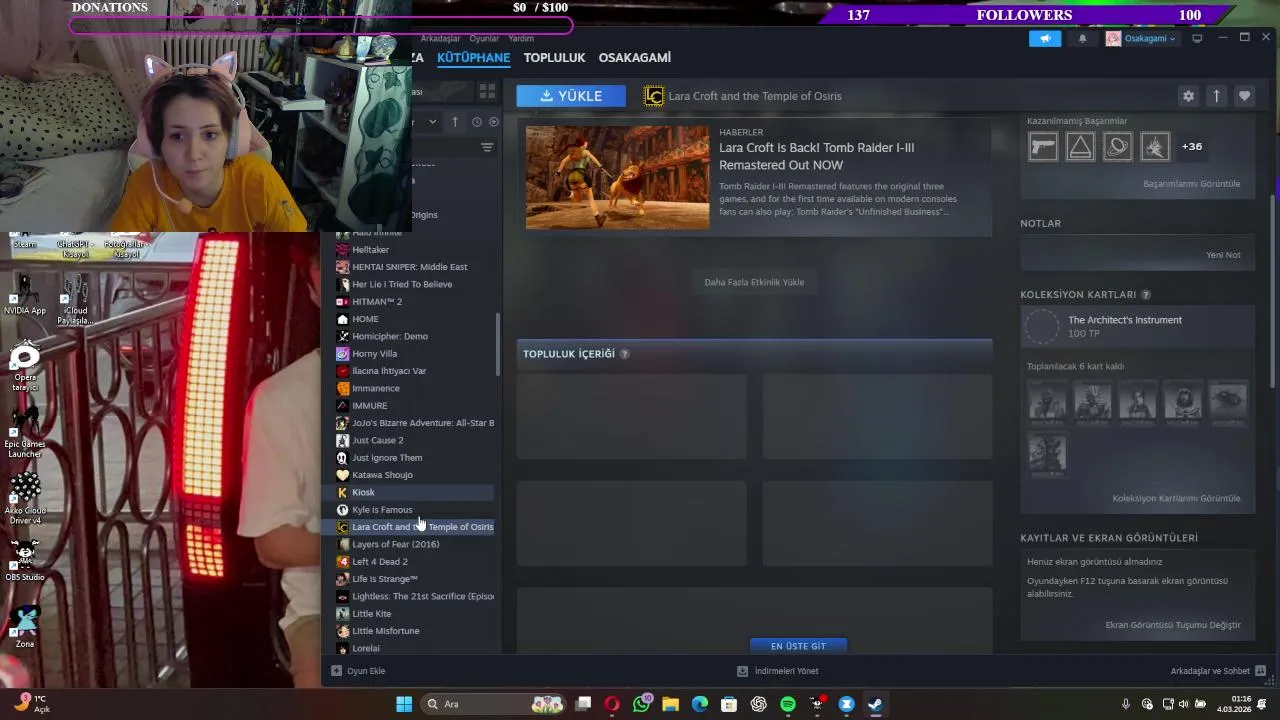
Task: Open the Windows Start menu
Action: [x=404, y=704]
